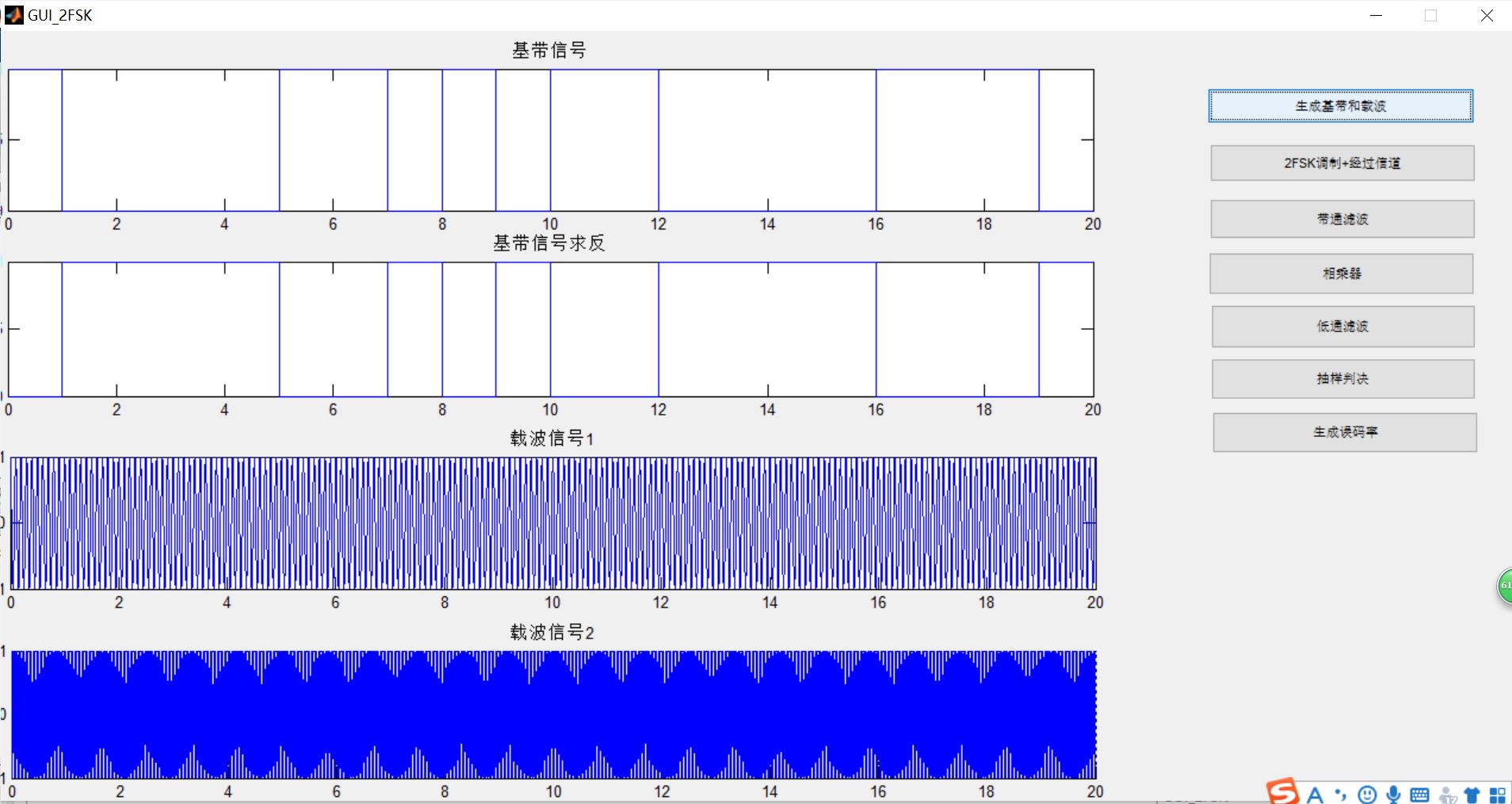Click the 抽样判决 sampling decision button
1512x804 pixels.
click(1343, 379)
